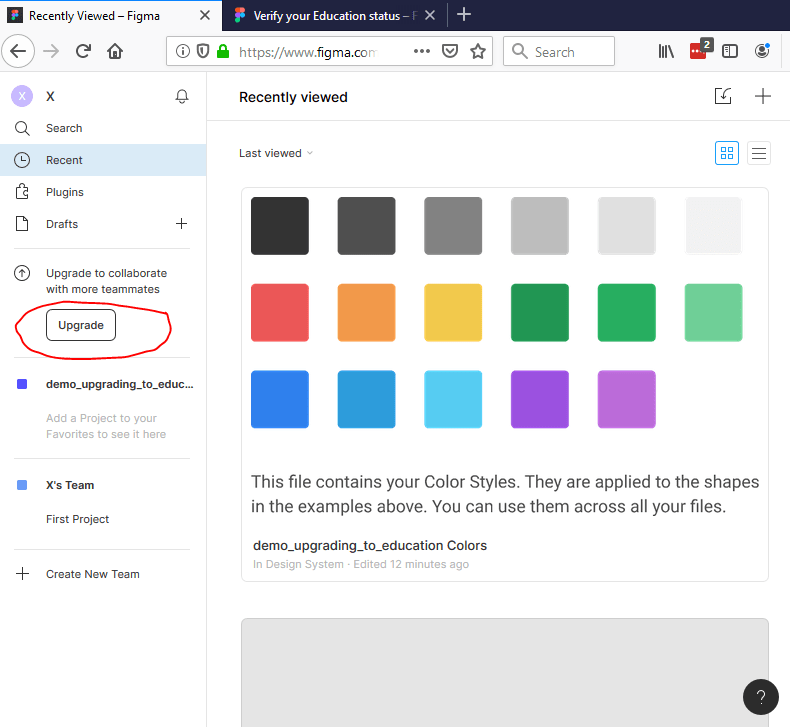Switch to Verify your Education status tab

(x=335, y=16)
